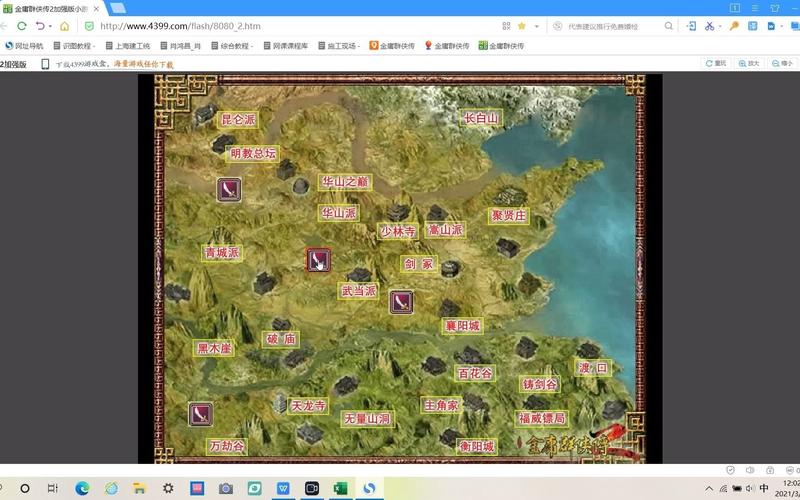Open the dropdown arrow next to favorite star
The width and height of the screenshot is (800, 500).
pos(536,27)
